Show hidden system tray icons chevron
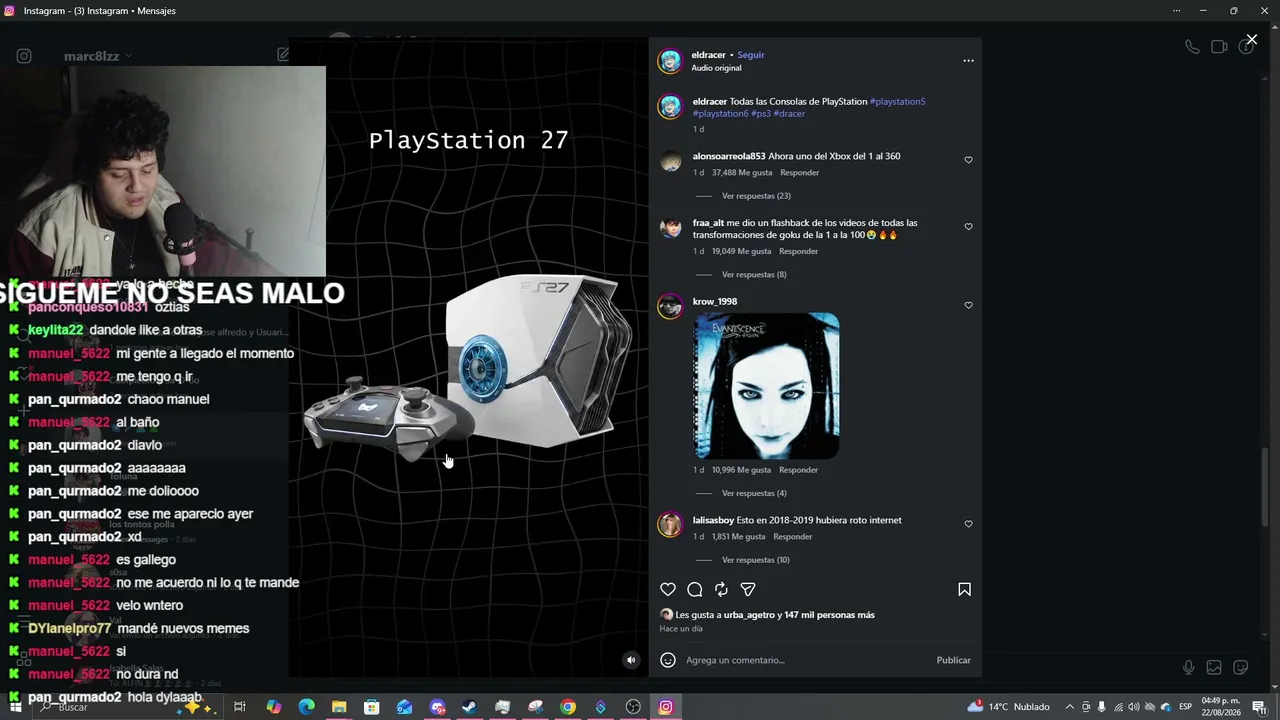Viewport: 1280px width, 720px height. click(1070, 707)
